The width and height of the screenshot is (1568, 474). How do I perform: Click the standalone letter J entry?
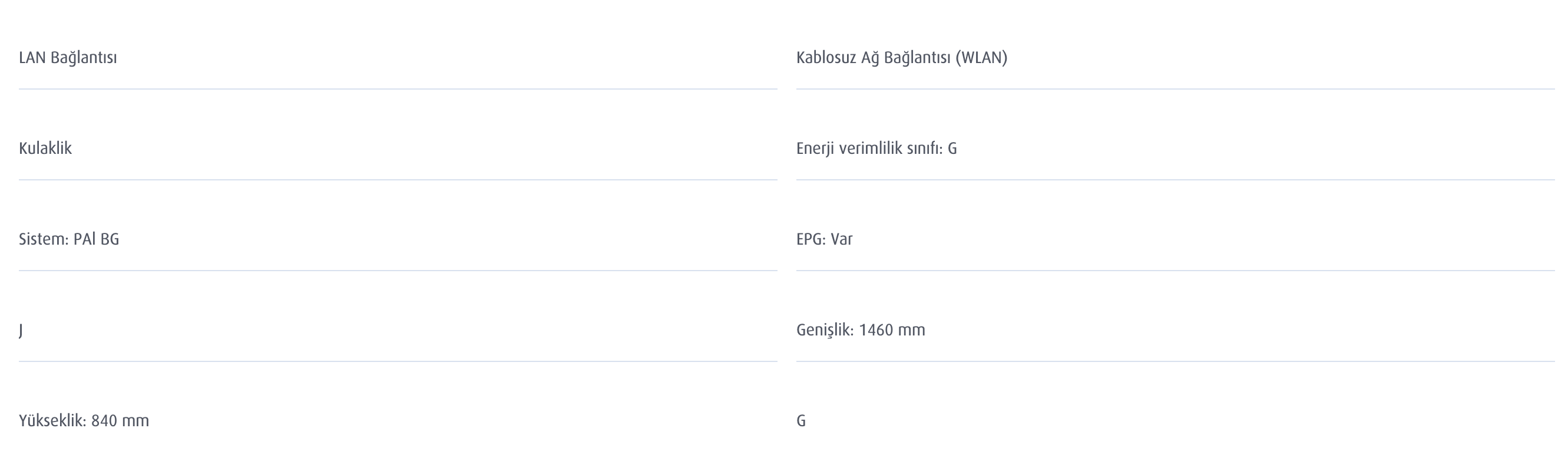21,330
